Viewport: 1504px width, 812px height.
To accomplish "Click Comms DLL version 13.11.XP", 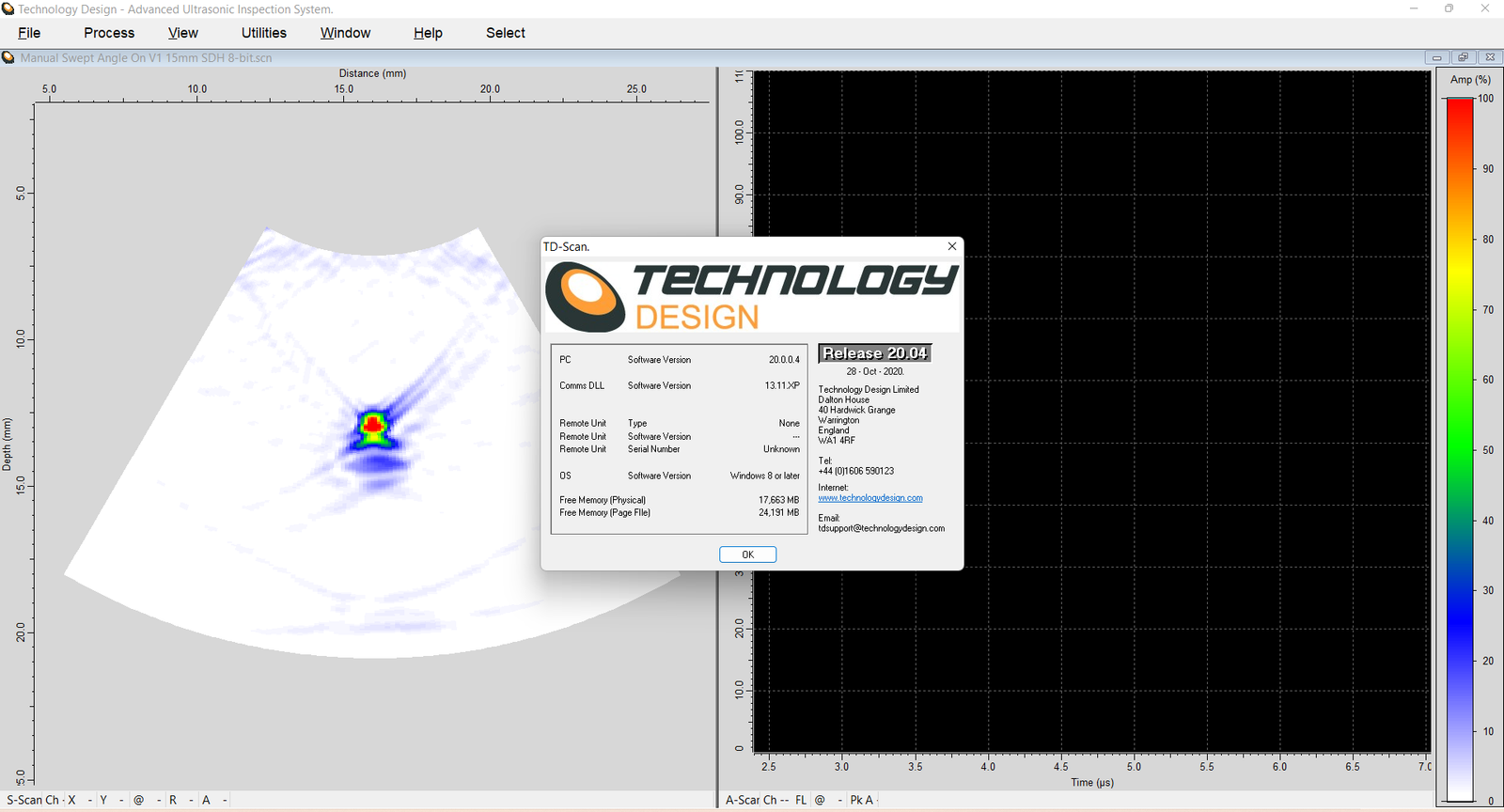I will [x=782, y=385].
